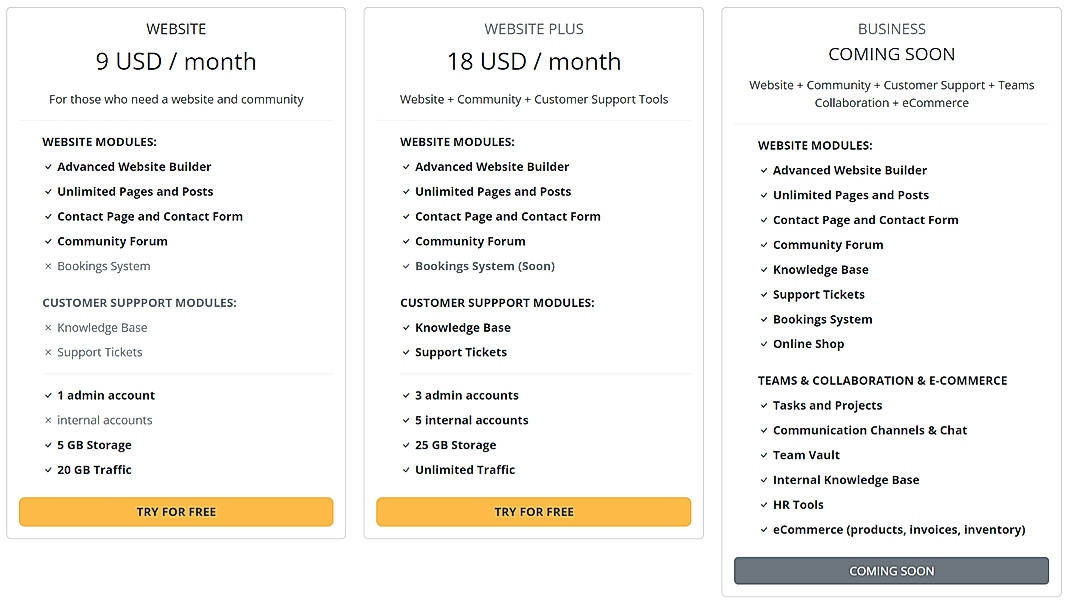Viewport: 1070px width, 605px height.
Task: Toggle the checkmark beside Community Forum in WEBSITE plan
Action: [47, 241]
